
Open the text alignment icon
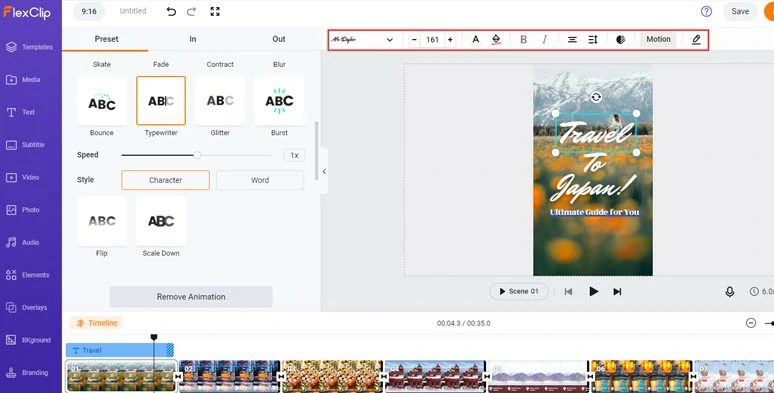coord(572,39)
